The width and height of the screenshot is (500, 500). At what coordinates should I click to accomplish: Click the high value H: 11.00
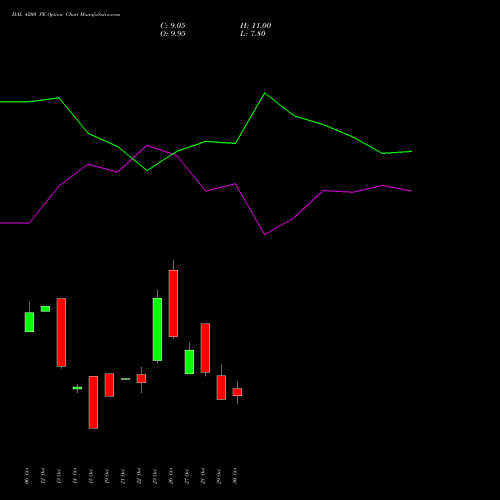point(255,26)
